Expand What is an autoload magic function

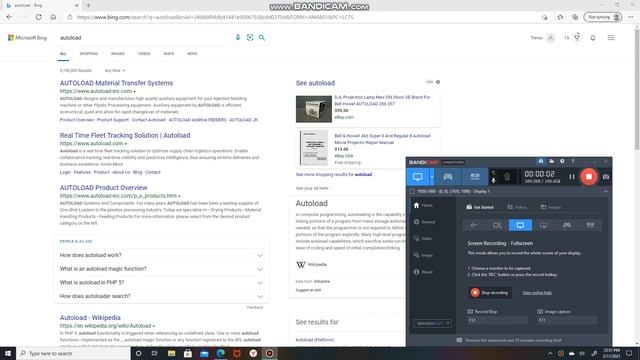161,269
